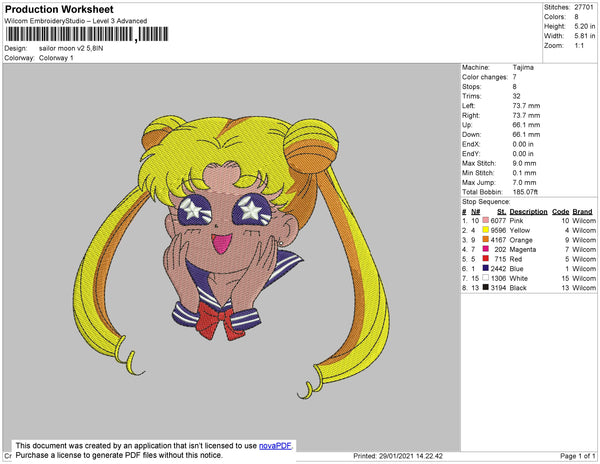
Task: Click the 'Production Worksheet' heading
Action: [59, 9]
